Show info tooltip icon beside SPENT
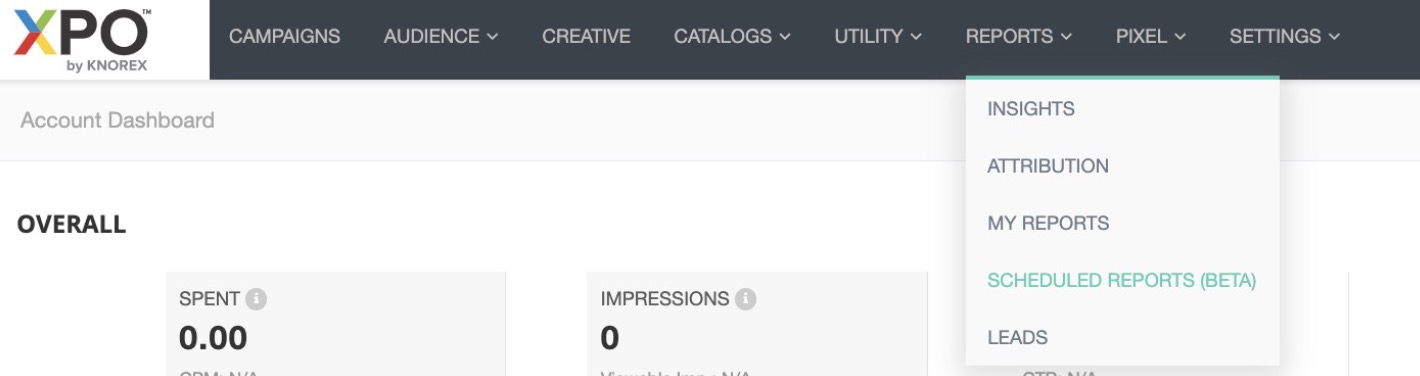The height and width of the screenshot is (376, 1420). tap(256, 299)
